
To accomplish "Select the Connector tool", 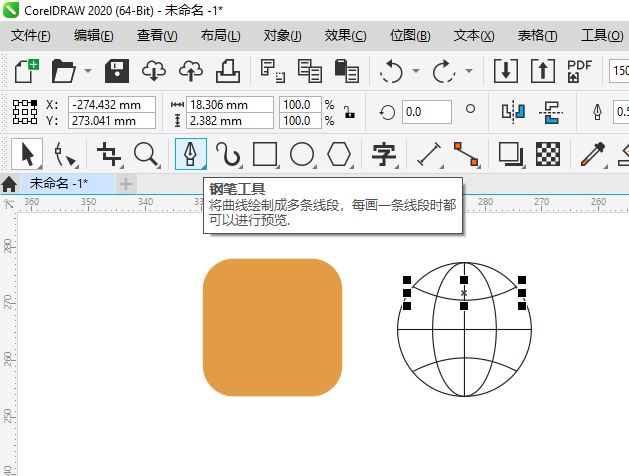I will 466,154.
